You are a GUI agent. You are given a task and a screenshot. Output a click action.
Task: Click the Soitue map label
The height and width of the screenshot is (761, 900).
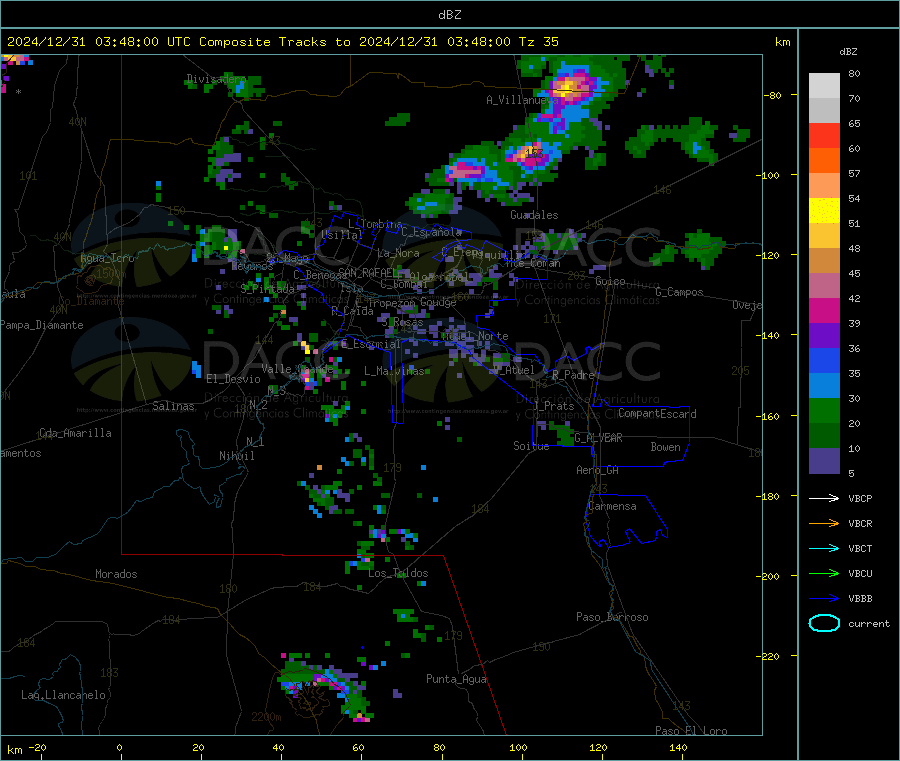point(531,446)
